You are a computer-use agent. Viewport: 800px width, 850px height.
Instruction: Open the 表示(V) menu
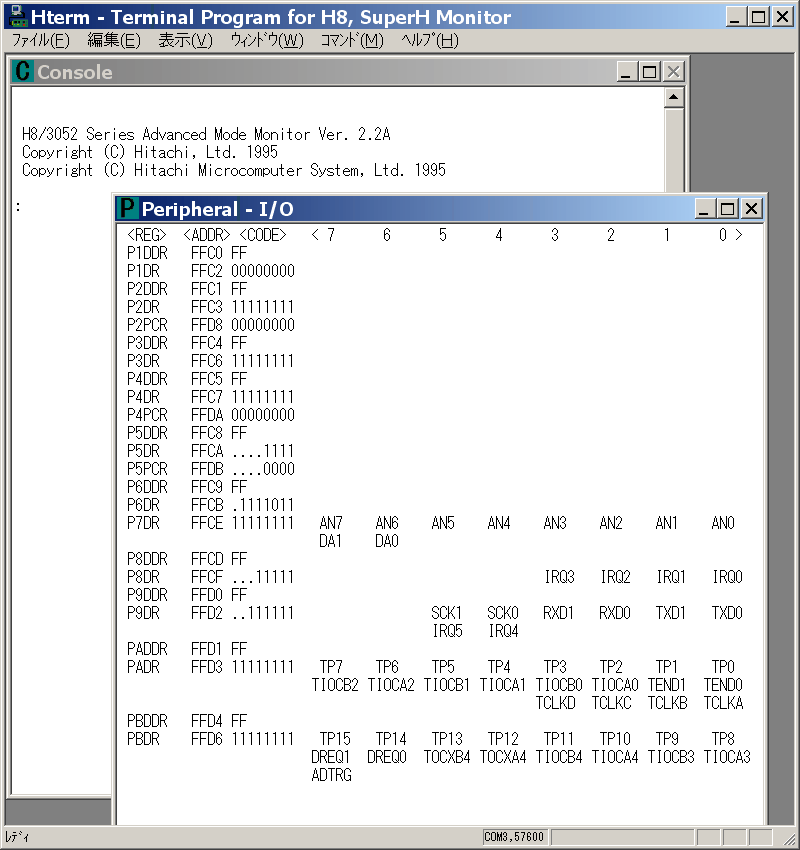[185, 41]
